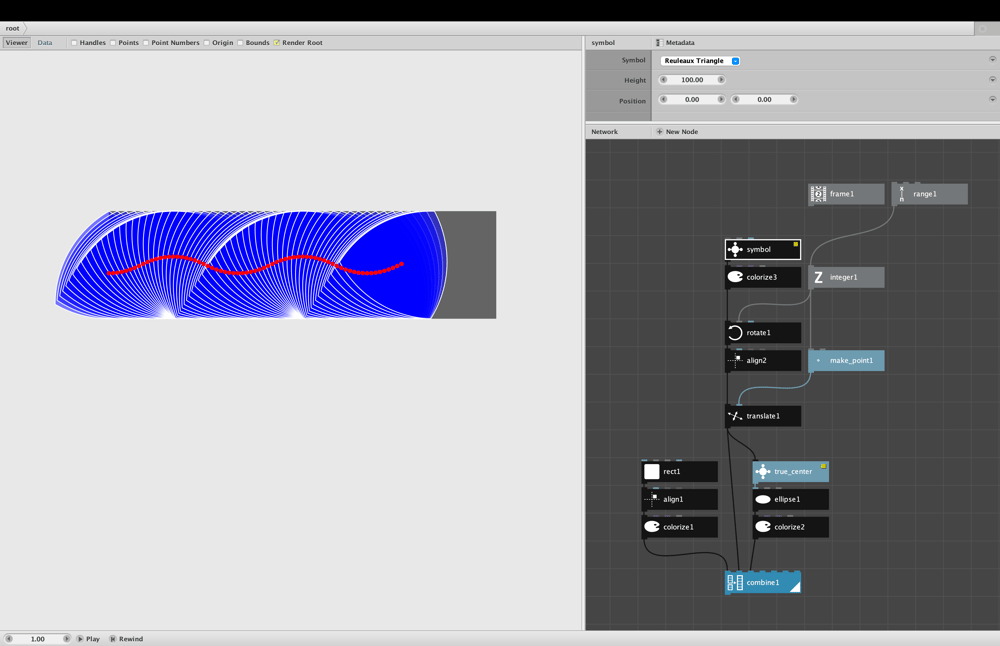
Task: Open the Symbol dropdown showing Reuleaux Triangle
Action: tap(700, 61)
